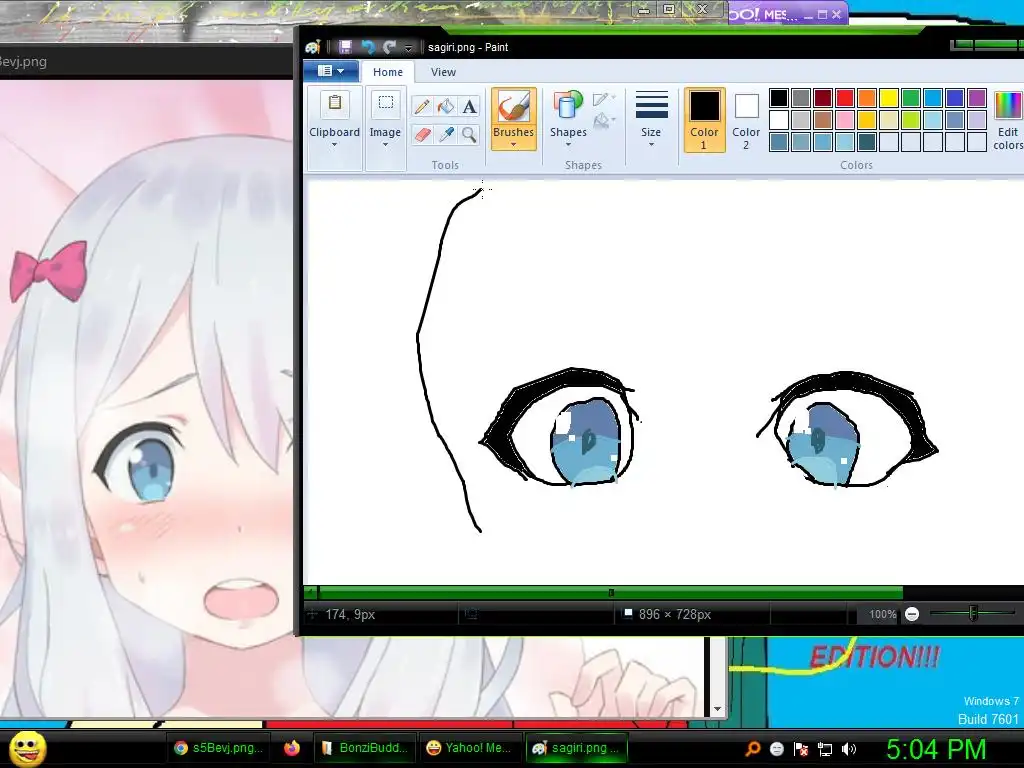The height and width of the screenshot is (768, 1024).
Task: Click the Shape outline icon
Action: click(x=602, y=99)
